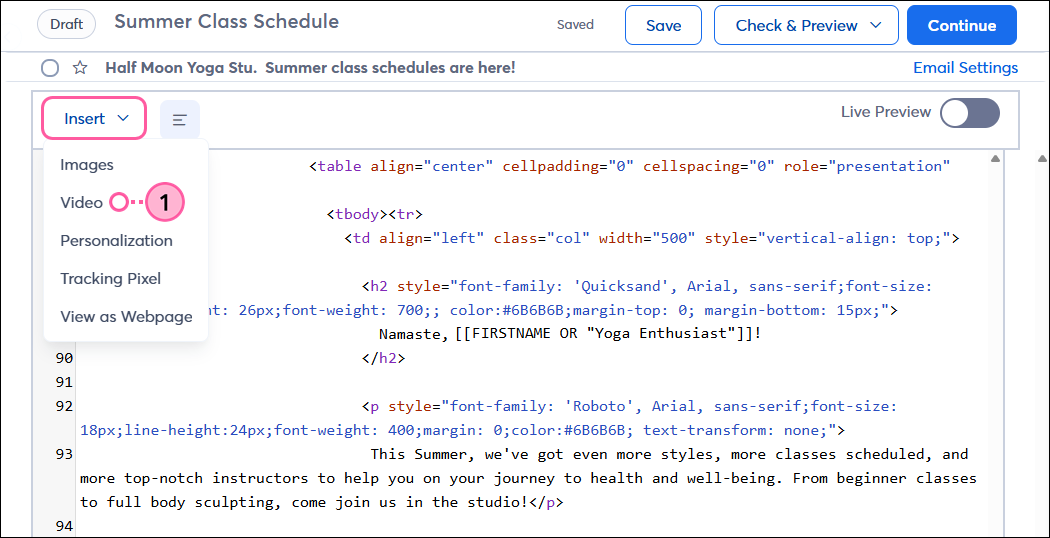
Task: Click line number 92 in gutter
Action: (63, 407)
